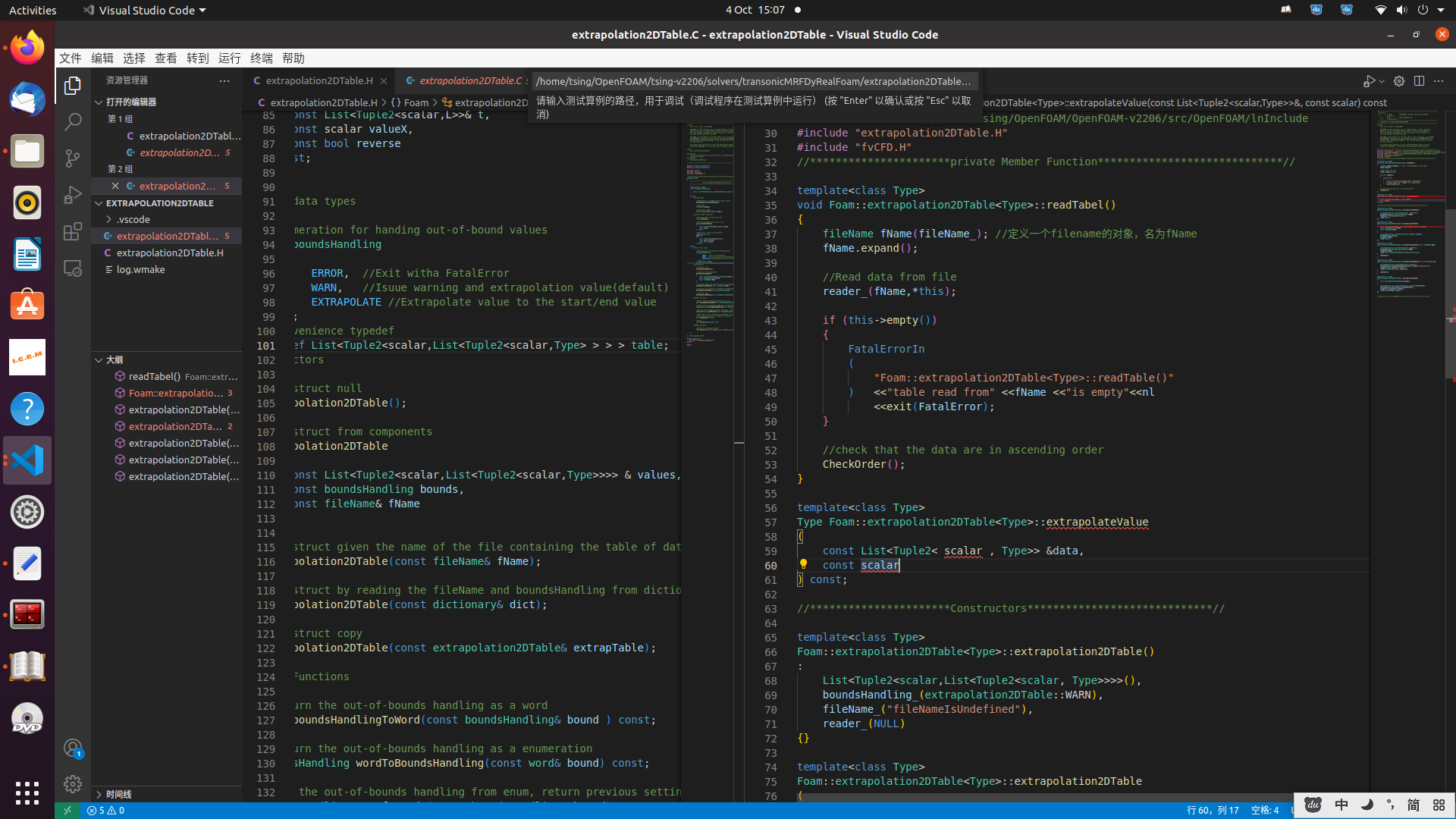The image size is (1456, 819).
Task: Open the 终端 menu
Action: (x=261, y=58)
